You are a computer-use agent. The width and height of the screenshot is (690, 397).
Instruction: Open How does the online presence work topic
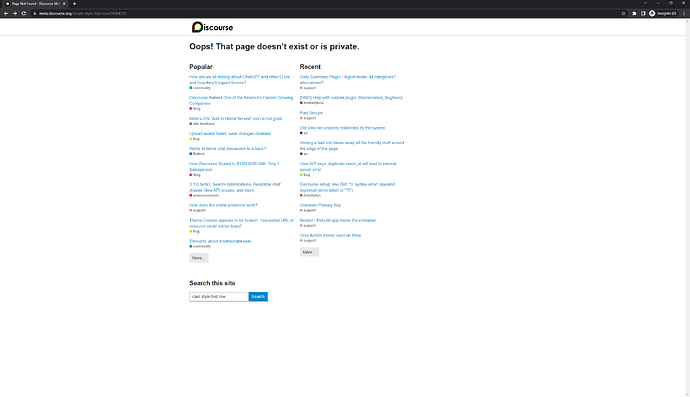point(223,205)
